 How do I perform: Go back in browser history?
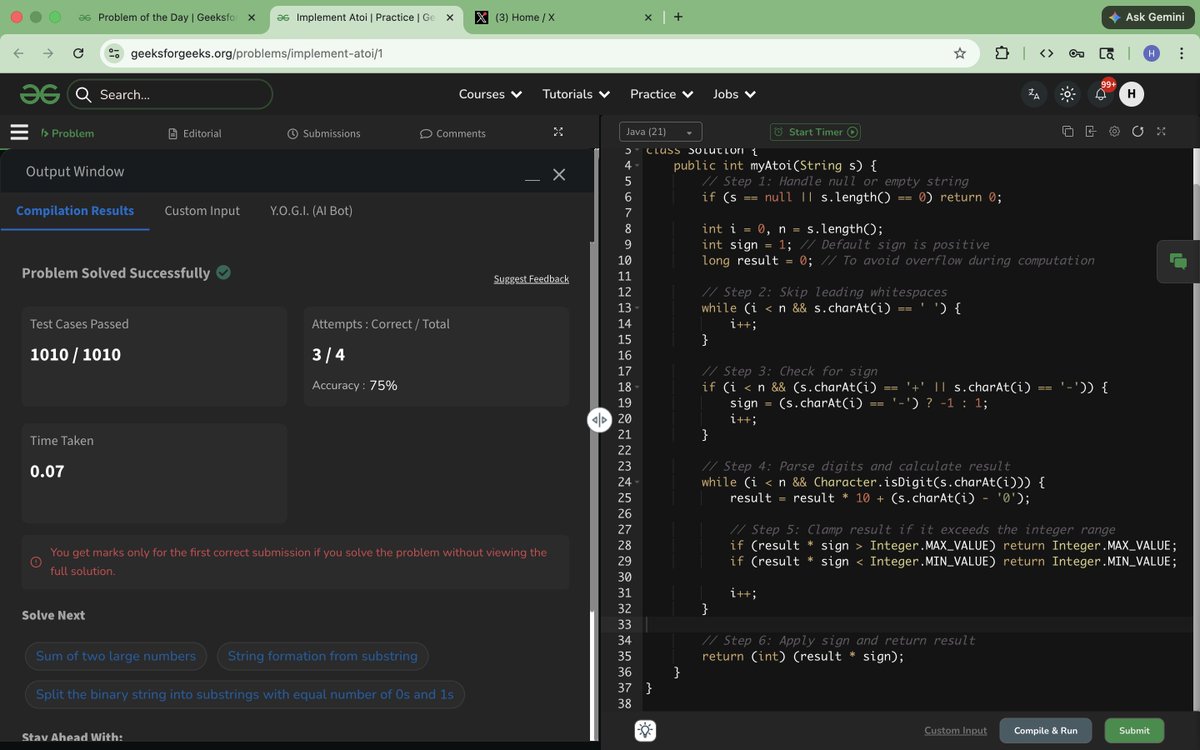pyautogui.click(x=20, y=53)
